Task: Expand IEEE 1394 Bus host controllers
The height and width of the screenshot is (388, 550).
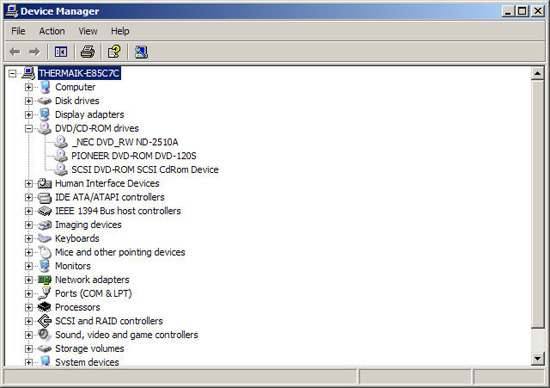Action: (29, 211)
